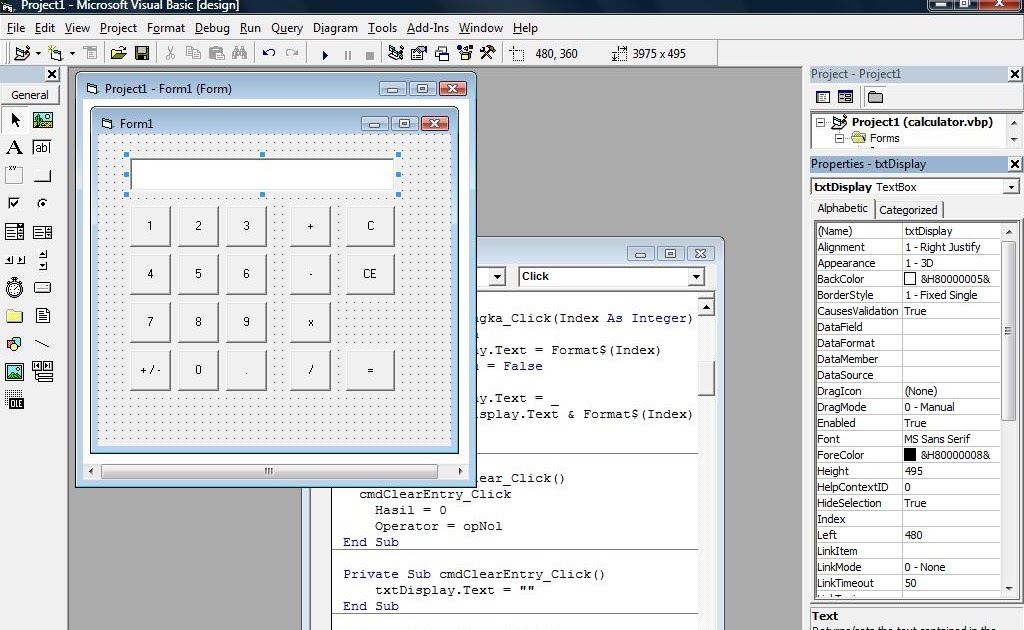Choose the Image control from the toolbox
The image size is (1024, 630).
[x=14, y=371]
